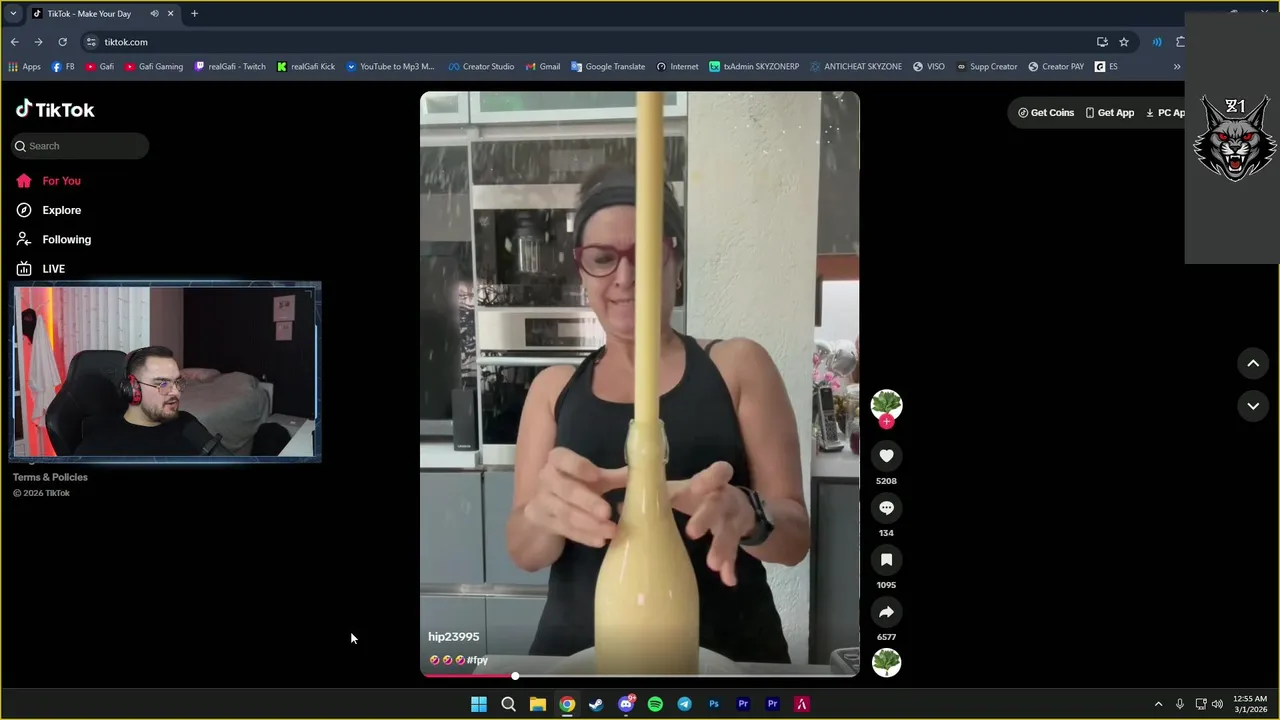The image size is (1280, 720).
Task: Open a new browser tab
Action: tap(194, 14)
